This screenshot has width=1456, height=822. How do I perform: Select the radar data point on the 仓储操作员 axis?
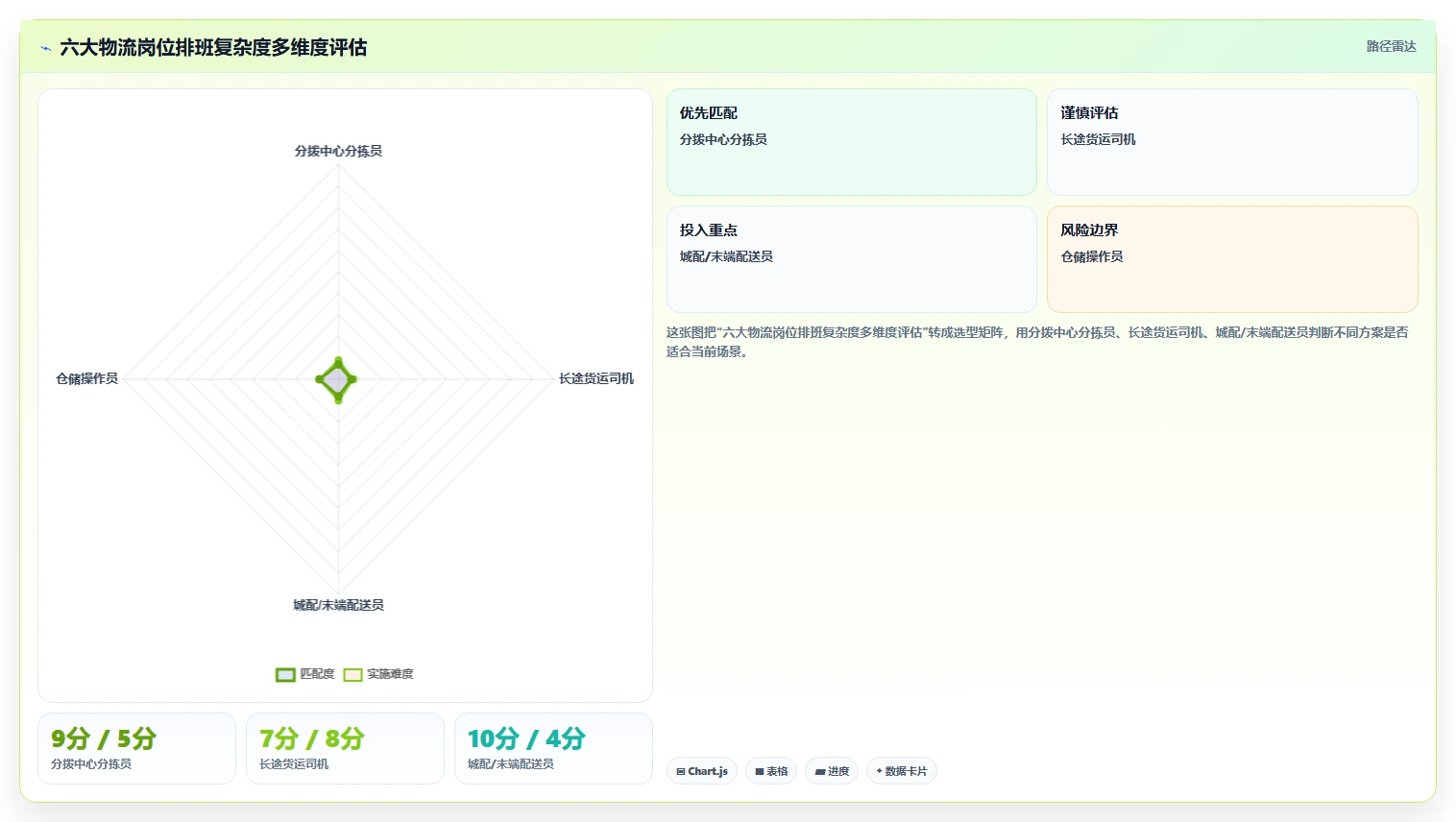tap(320, 379)
